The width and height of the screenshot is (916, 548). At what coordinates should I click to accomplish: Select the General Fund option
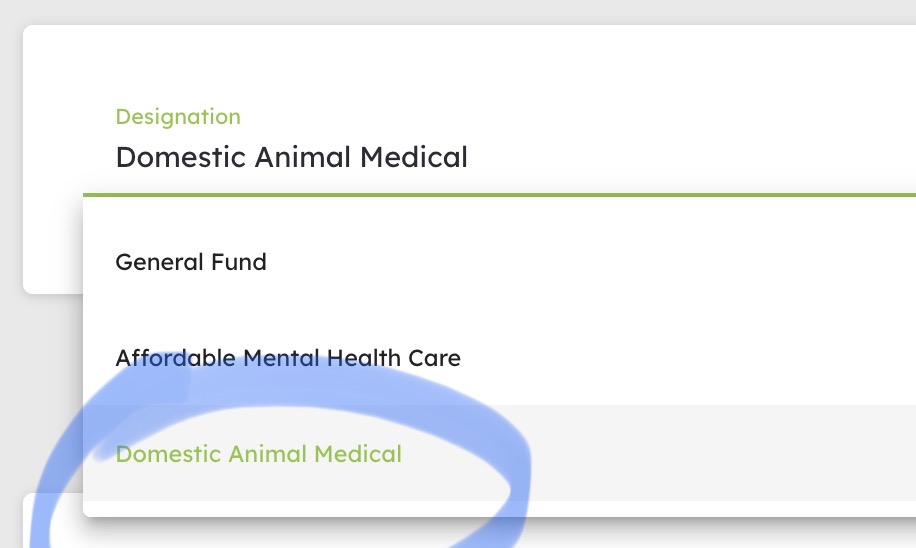click(x=499, y=262)
